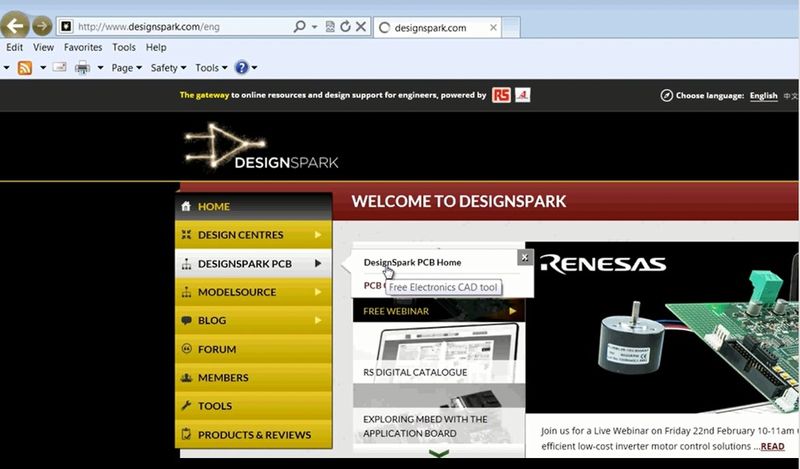Screen dimensions: 800x469
Task: Expand the DESIGNSPARK PCB arrow
Action: pos(318,263)
